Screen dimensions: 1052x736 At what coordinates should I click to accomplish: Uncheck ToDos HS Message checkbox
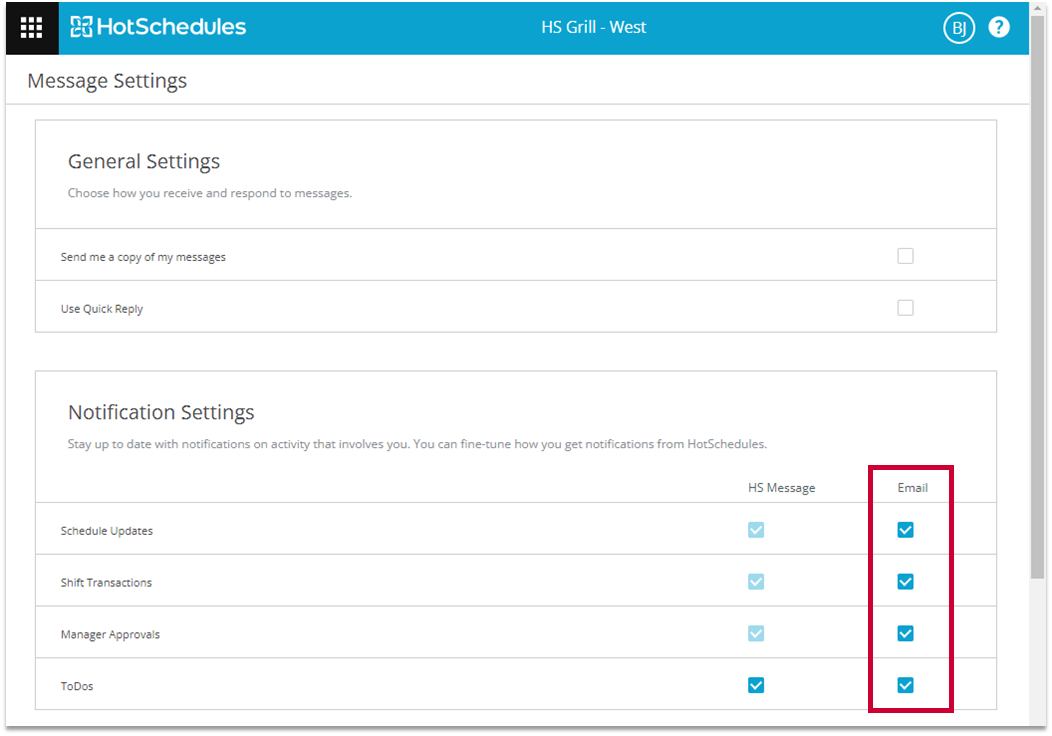point(755,685)
